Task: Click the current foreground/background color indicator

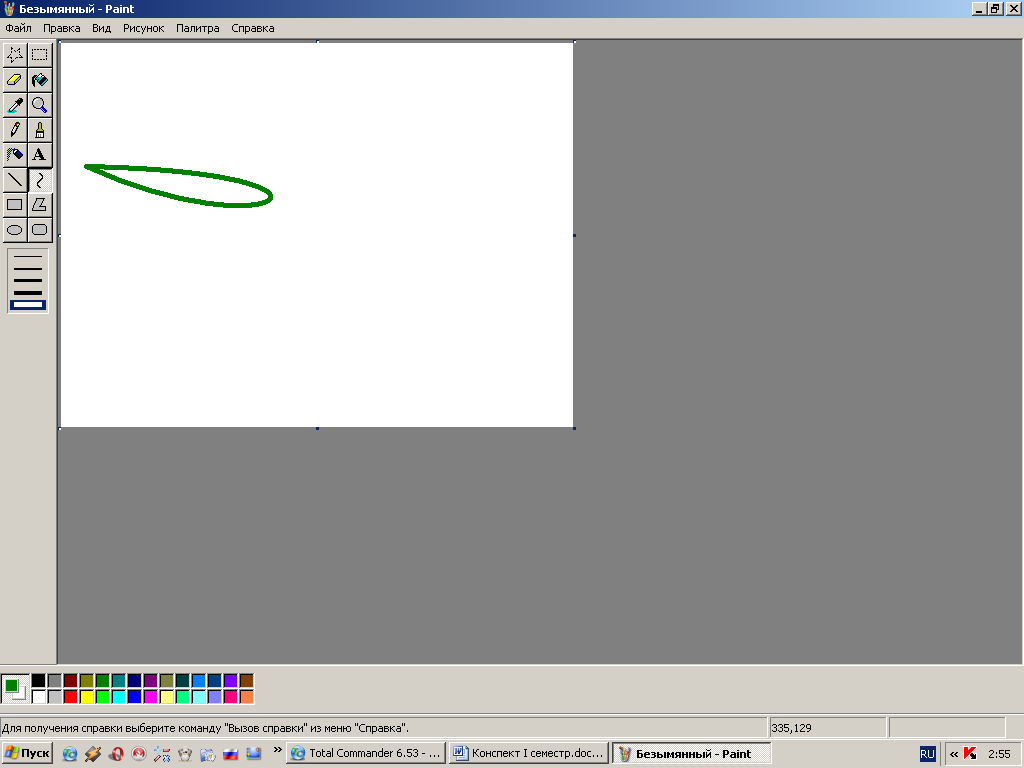Action: tap(15, 689)
